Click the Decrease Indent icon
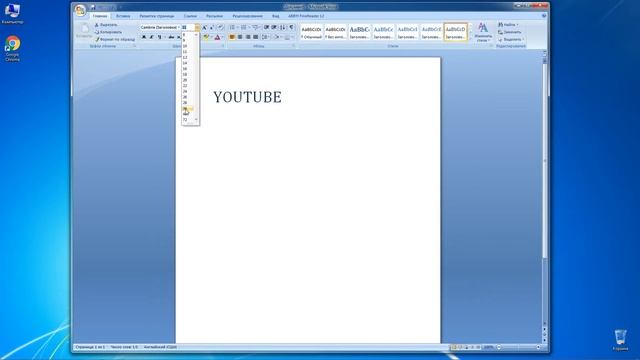The image size is (640, 360). click(267, 27)
